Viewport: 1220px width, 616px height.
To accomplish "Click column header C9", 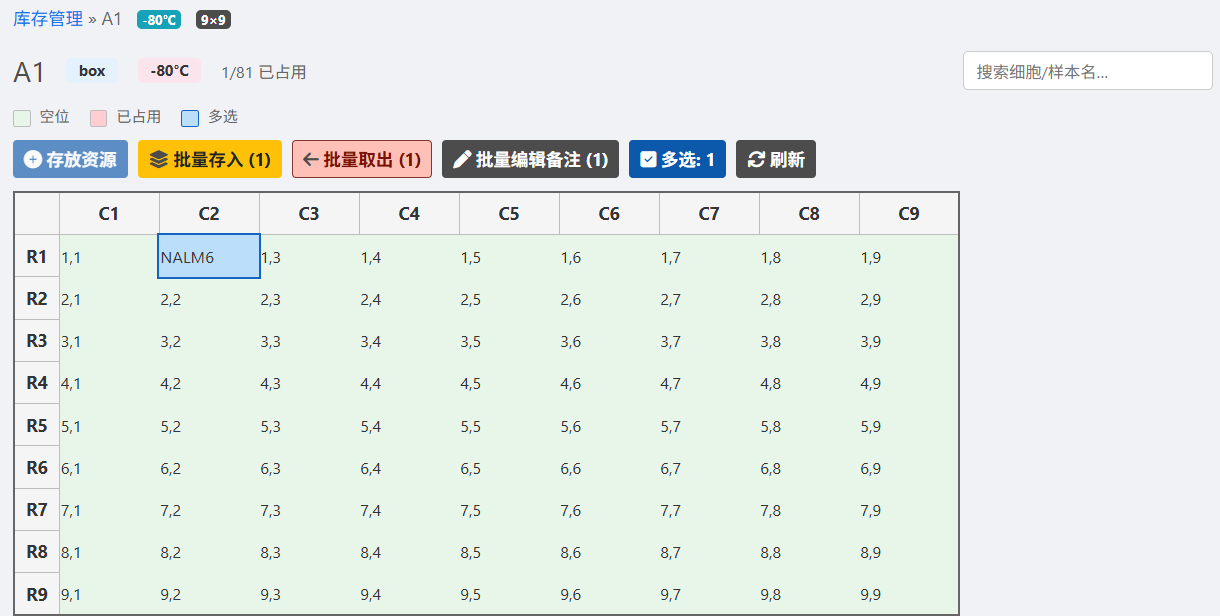I will pyautogui.click(x=908, y=213).
